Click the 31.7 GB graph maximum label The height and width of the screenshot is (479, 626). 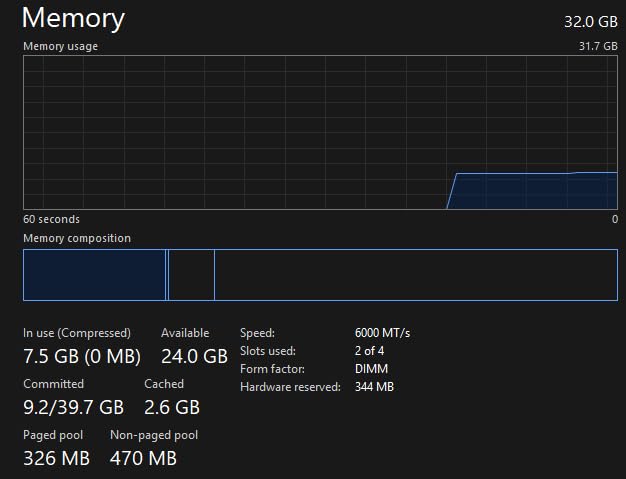point(598,46)
